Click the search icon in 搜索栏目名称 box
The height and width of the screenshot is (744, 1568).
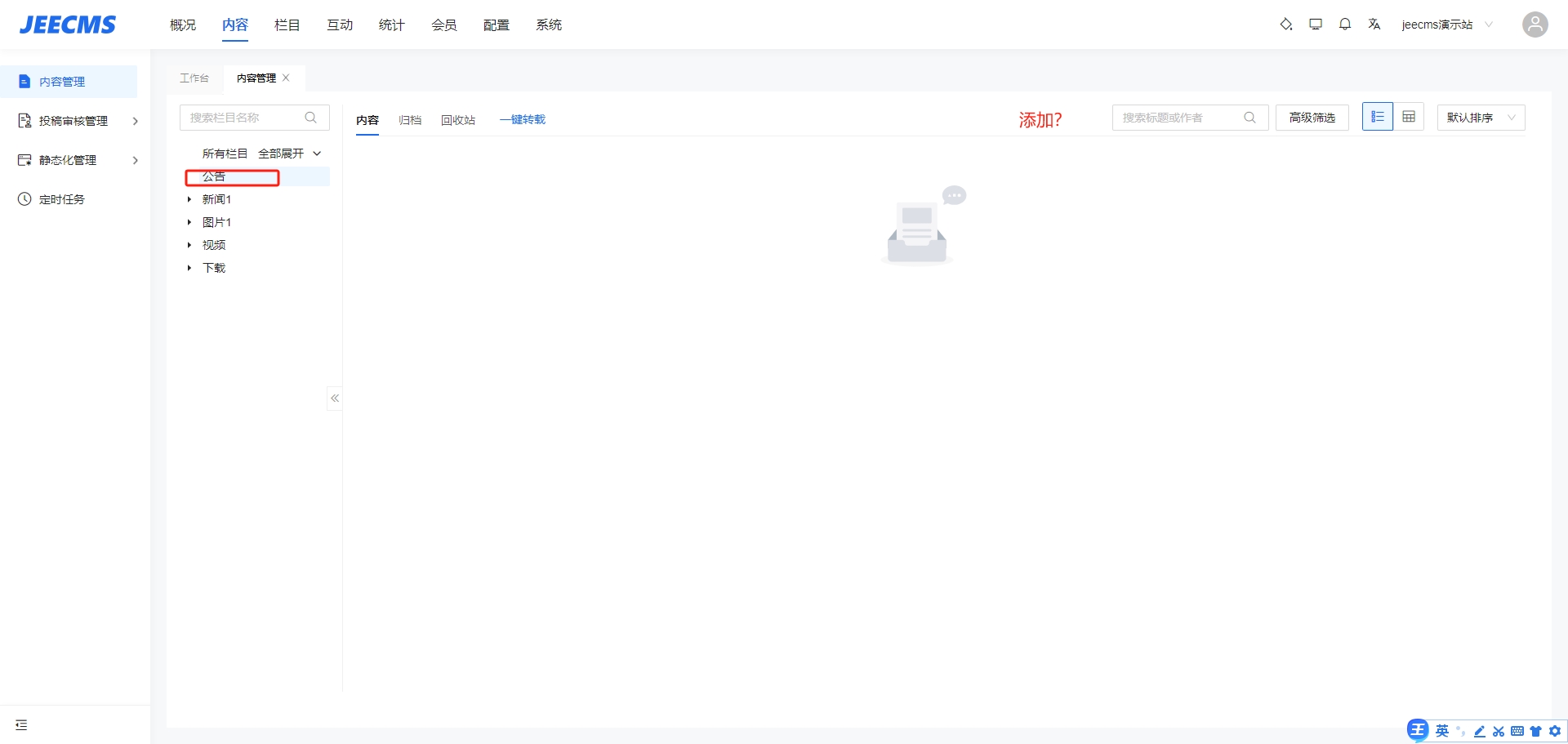coord(311,118)
